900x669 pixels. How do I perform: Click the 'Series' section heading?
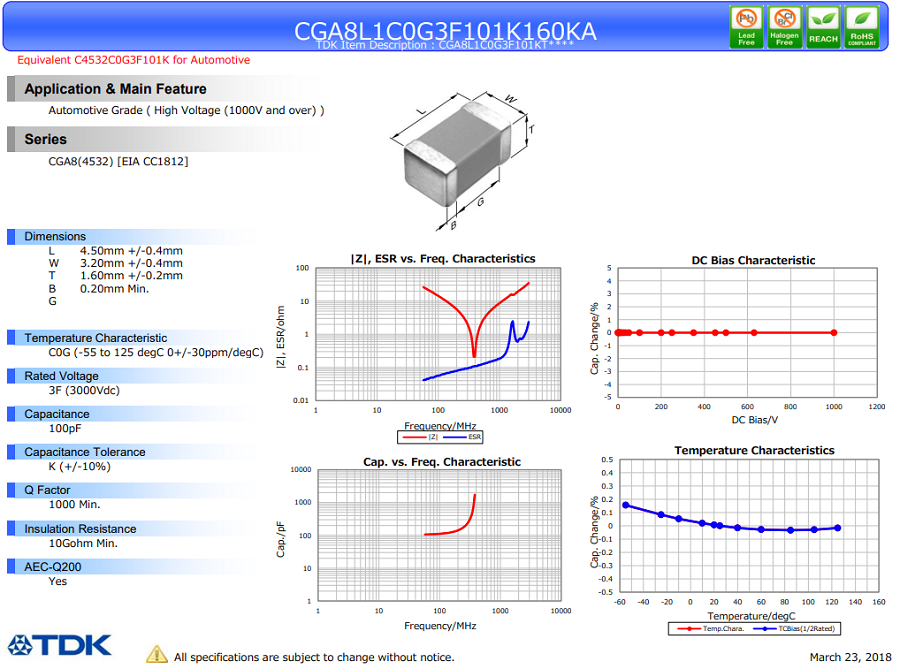45,139
